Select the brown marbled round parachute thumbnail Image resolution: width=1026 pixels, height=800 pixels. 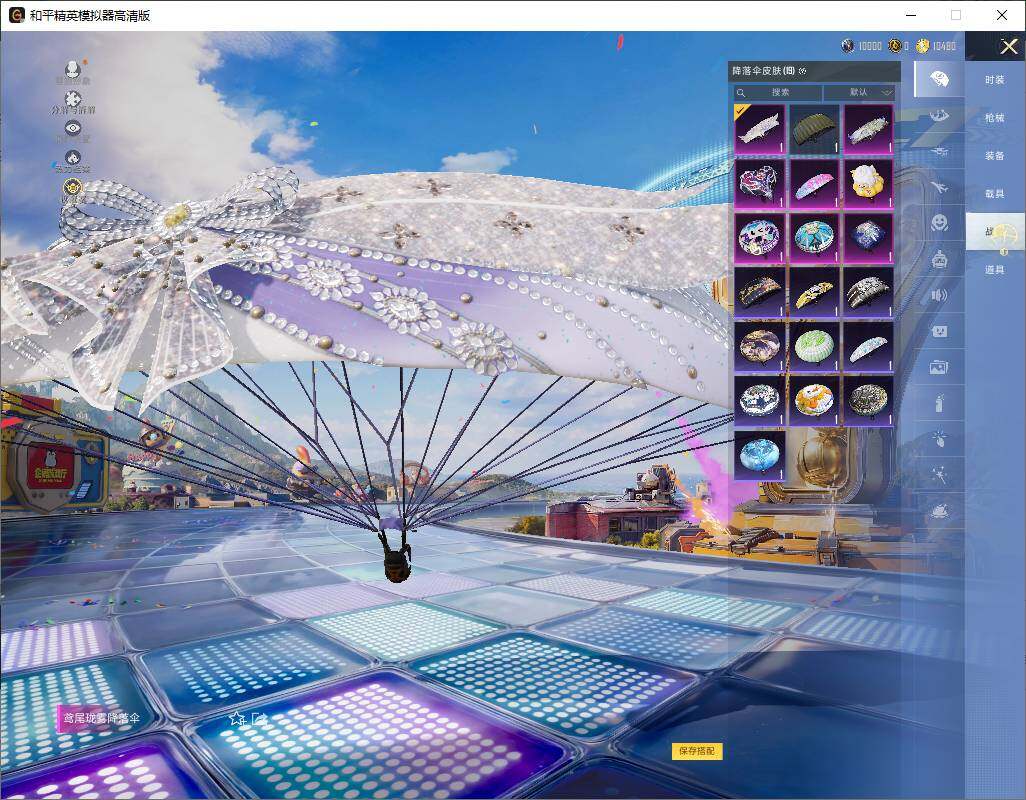[759, 346]
